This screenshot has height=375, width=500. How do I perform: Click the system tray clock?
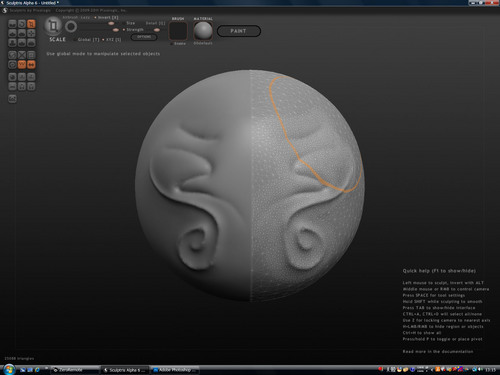coord(490,370)
